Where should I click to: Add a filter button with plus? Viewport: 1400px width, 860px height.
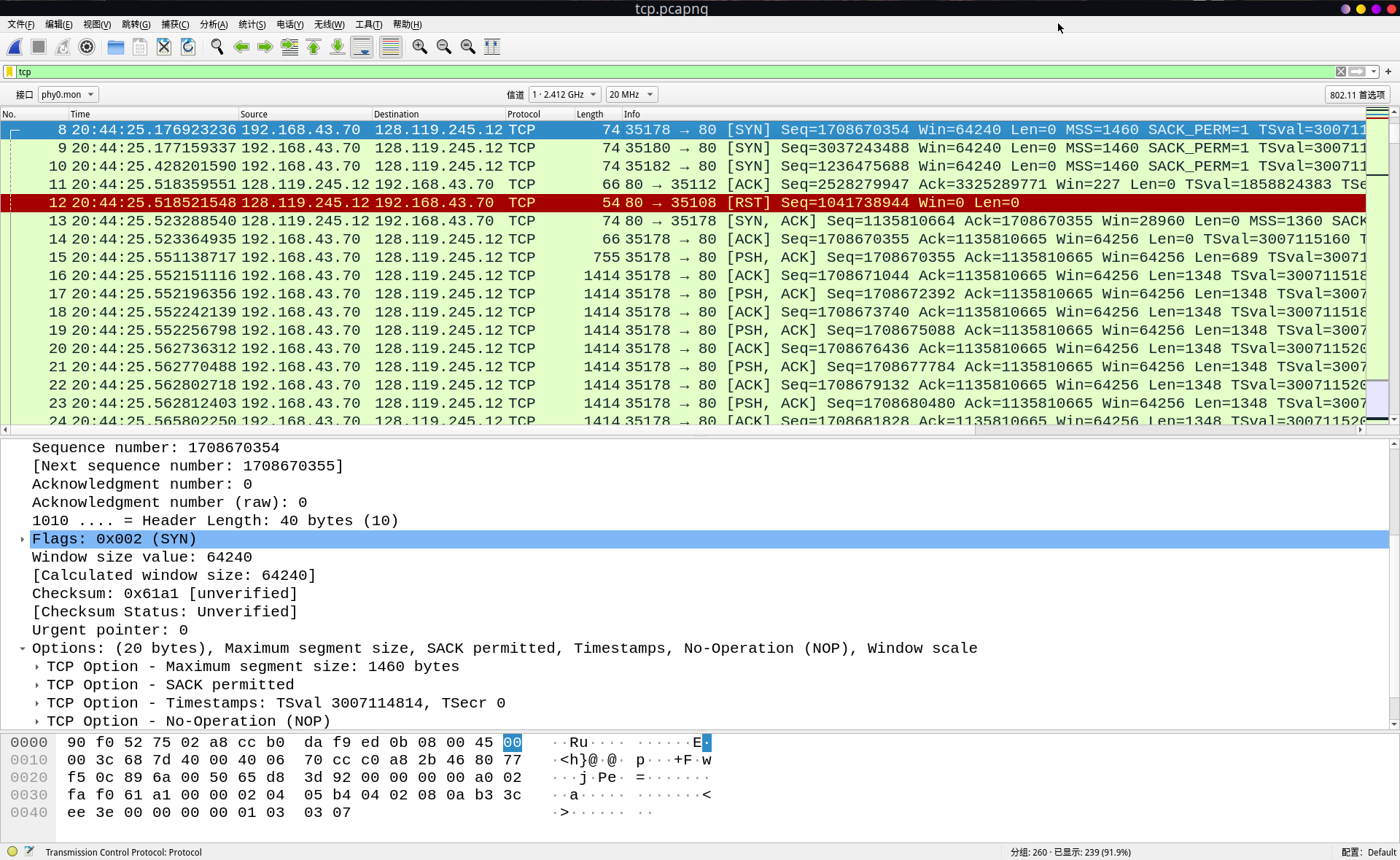click(1388, 71)
